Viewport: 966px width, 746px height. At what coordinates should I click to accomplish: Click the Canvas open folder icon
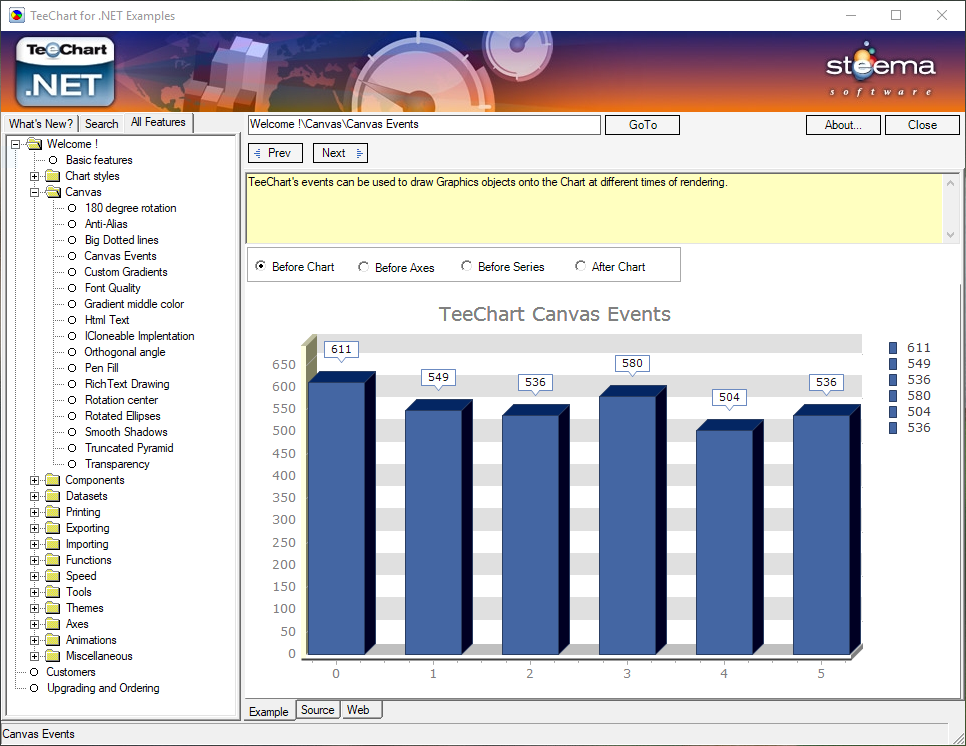click(54, 192)
